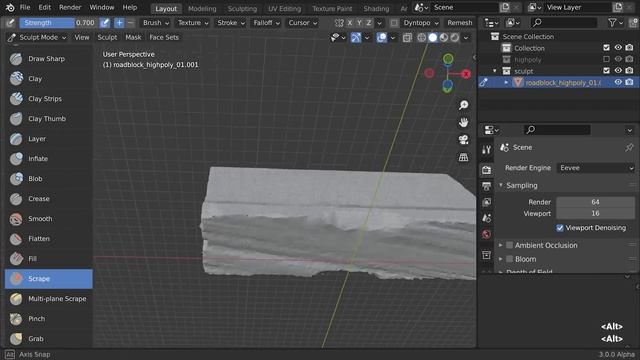Open the Sculpt Mode dropdown
The height and width of the screenshot is (360, 640).
point(37,38)
